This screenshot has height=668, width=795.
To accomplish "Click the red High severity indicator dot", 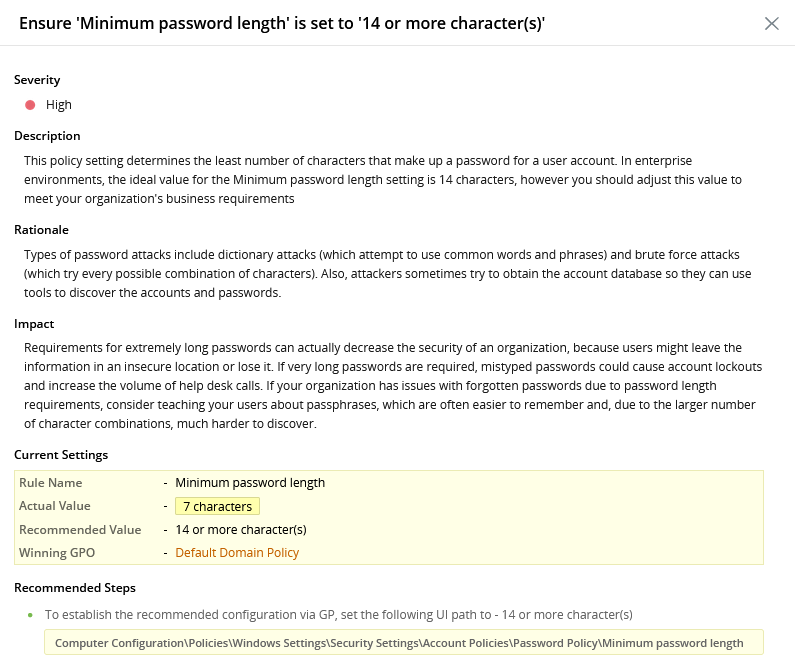I will (x=31, y=105).
